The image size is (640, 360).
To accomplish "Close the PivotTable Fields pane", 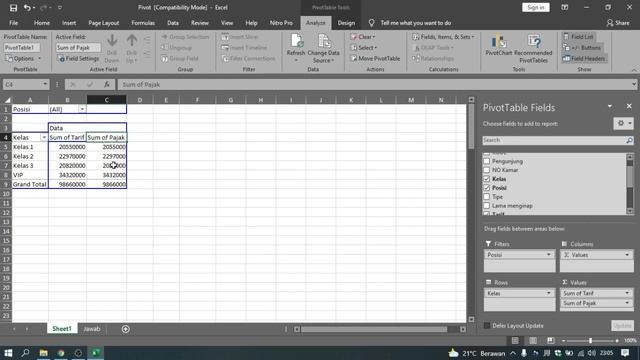I will coord(629,106).
